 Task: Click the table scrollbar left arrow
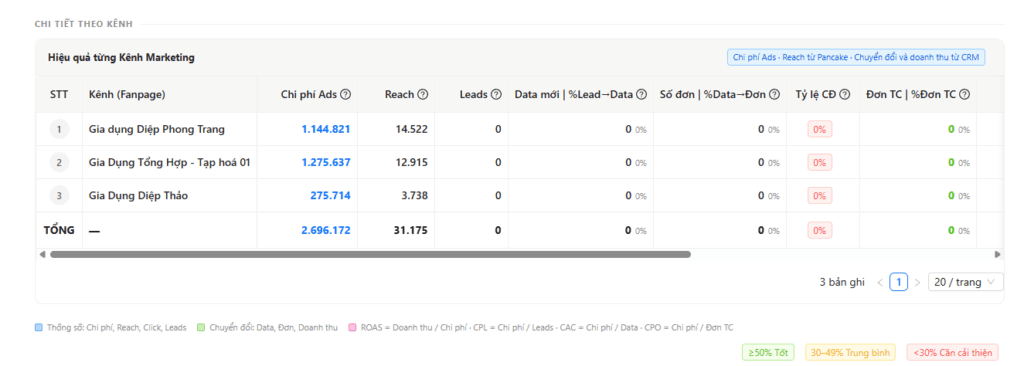(x=42, y=254)
